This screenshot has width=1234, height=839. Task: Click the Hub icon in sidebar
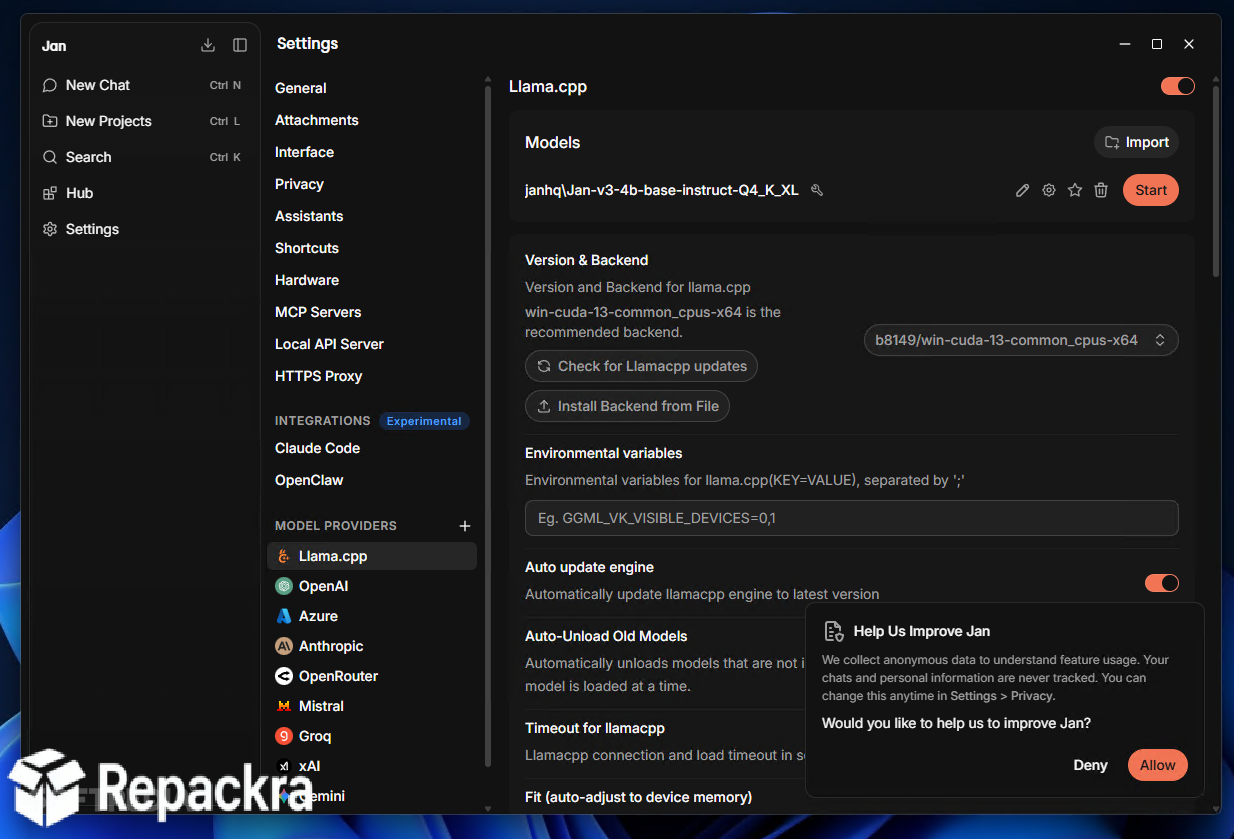point(50,193)
